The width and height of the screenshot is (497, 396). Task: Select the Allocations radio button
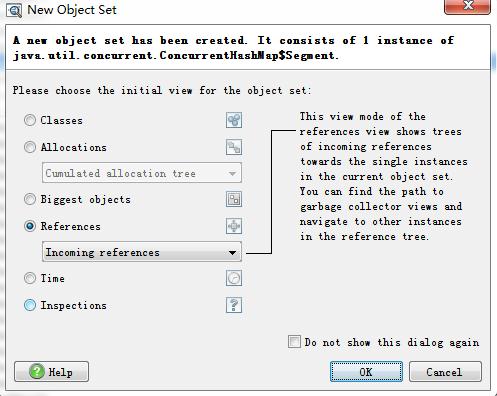30,147
